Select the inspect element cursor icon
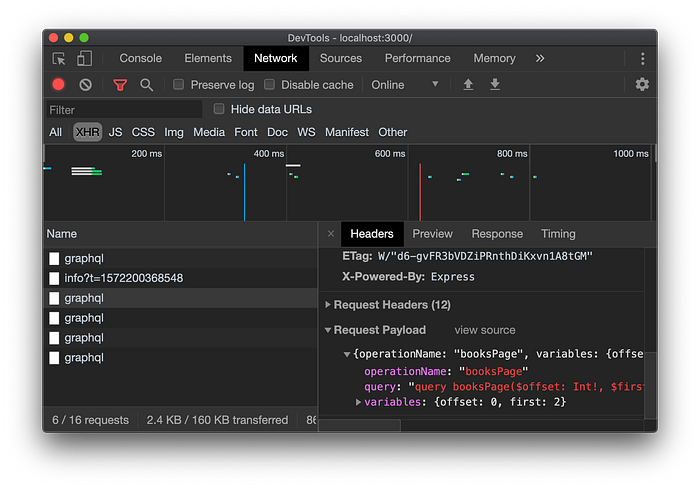 (x=59, y=59)
